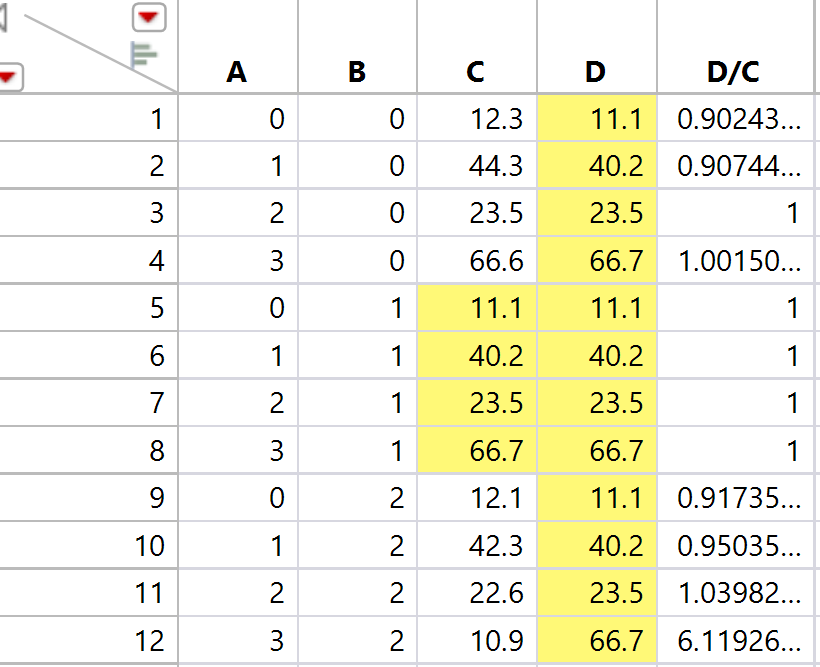This screenshot has height=667, width=820.
Task: Click D/C cell 1.03982...
Action: click(x=735, y=593)
